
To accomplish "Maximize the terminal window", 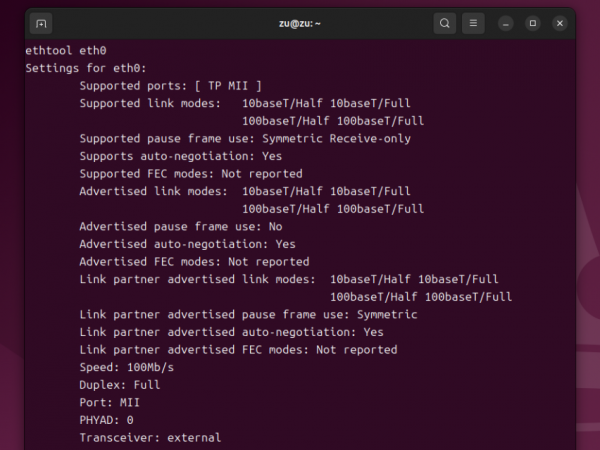I will (x=533, y=23).
